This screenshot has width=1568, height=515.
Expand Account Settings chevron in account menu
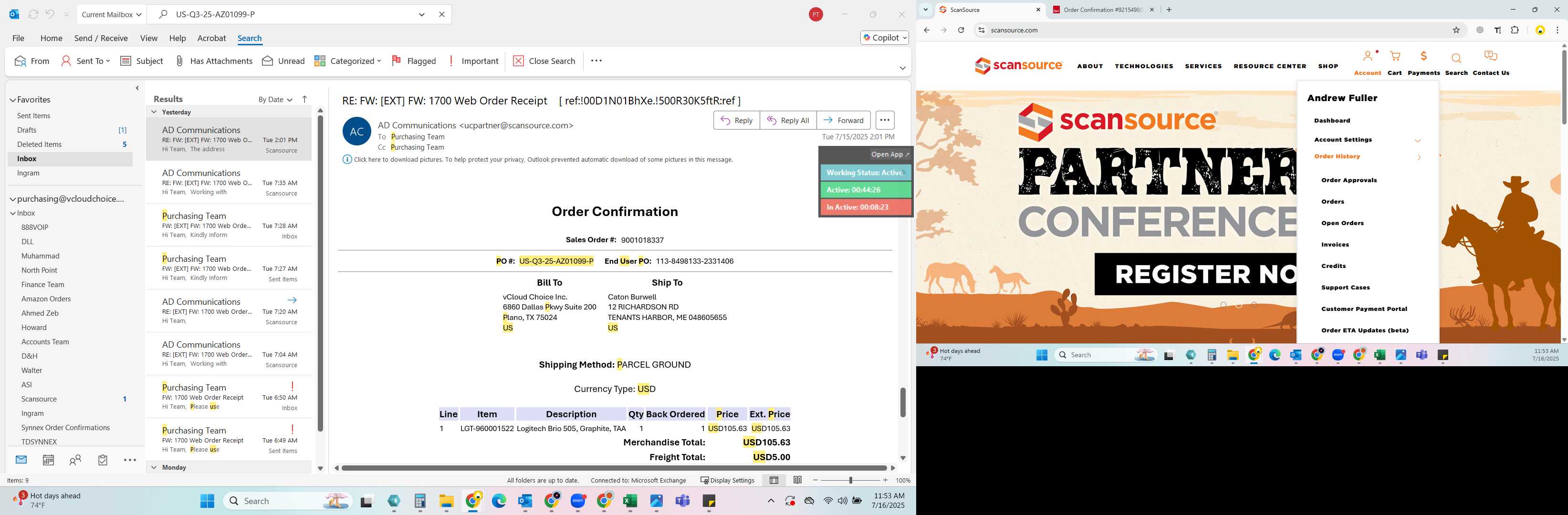pos(1418,141)
